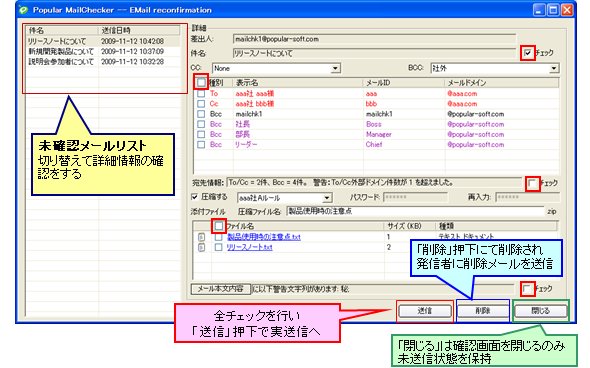Screen dimensions: 590x368
Task: Click the 再入力 password field
Action: coord(527,197)
